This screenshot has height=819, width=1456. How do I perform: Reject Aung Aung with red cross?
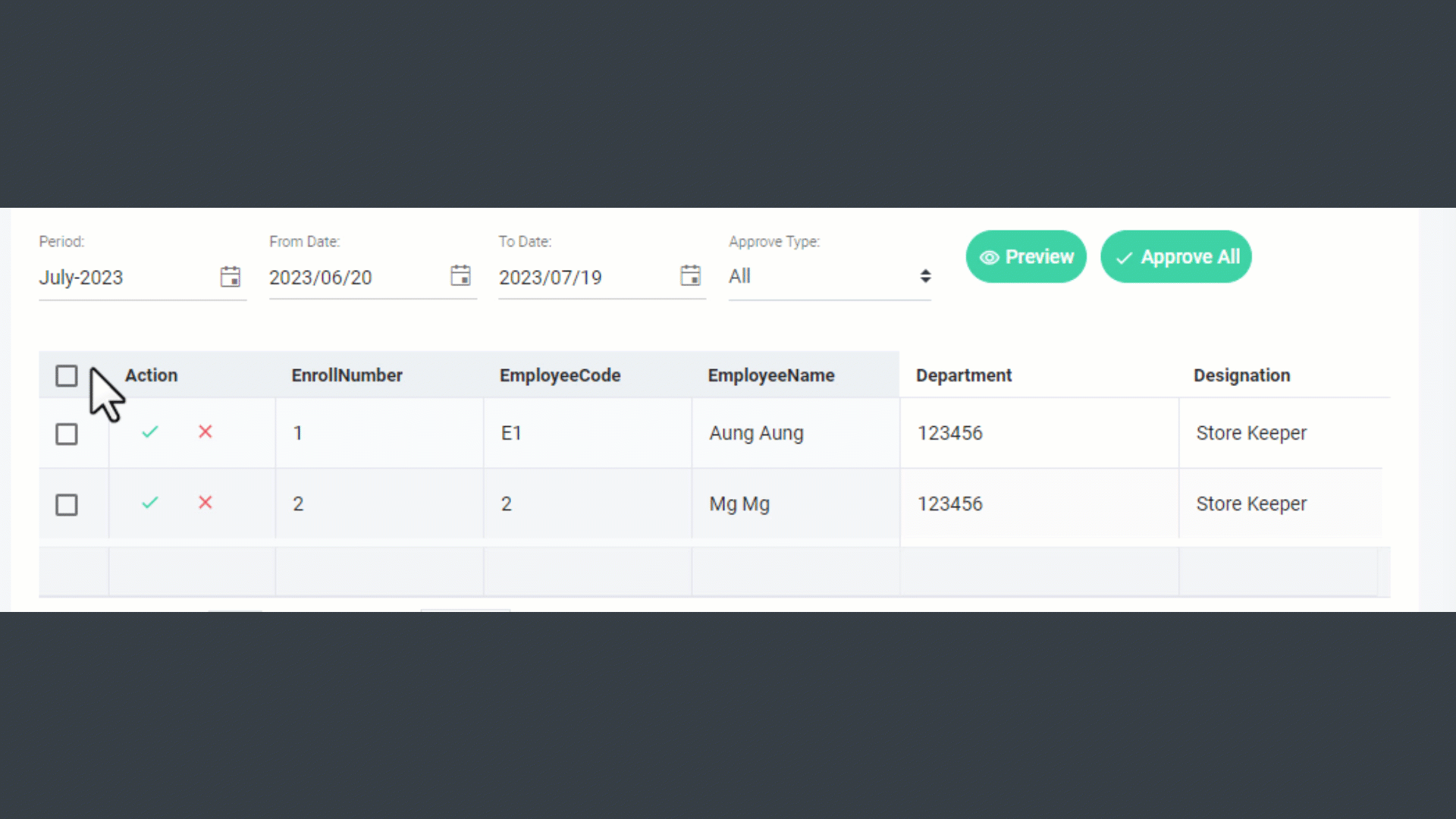[206, 432]
